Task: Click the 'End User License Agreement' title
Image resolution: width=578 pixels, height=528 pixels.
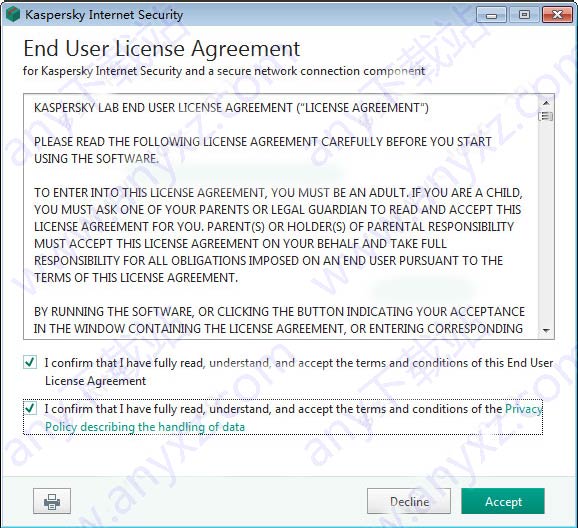Action: click(161, 49)
